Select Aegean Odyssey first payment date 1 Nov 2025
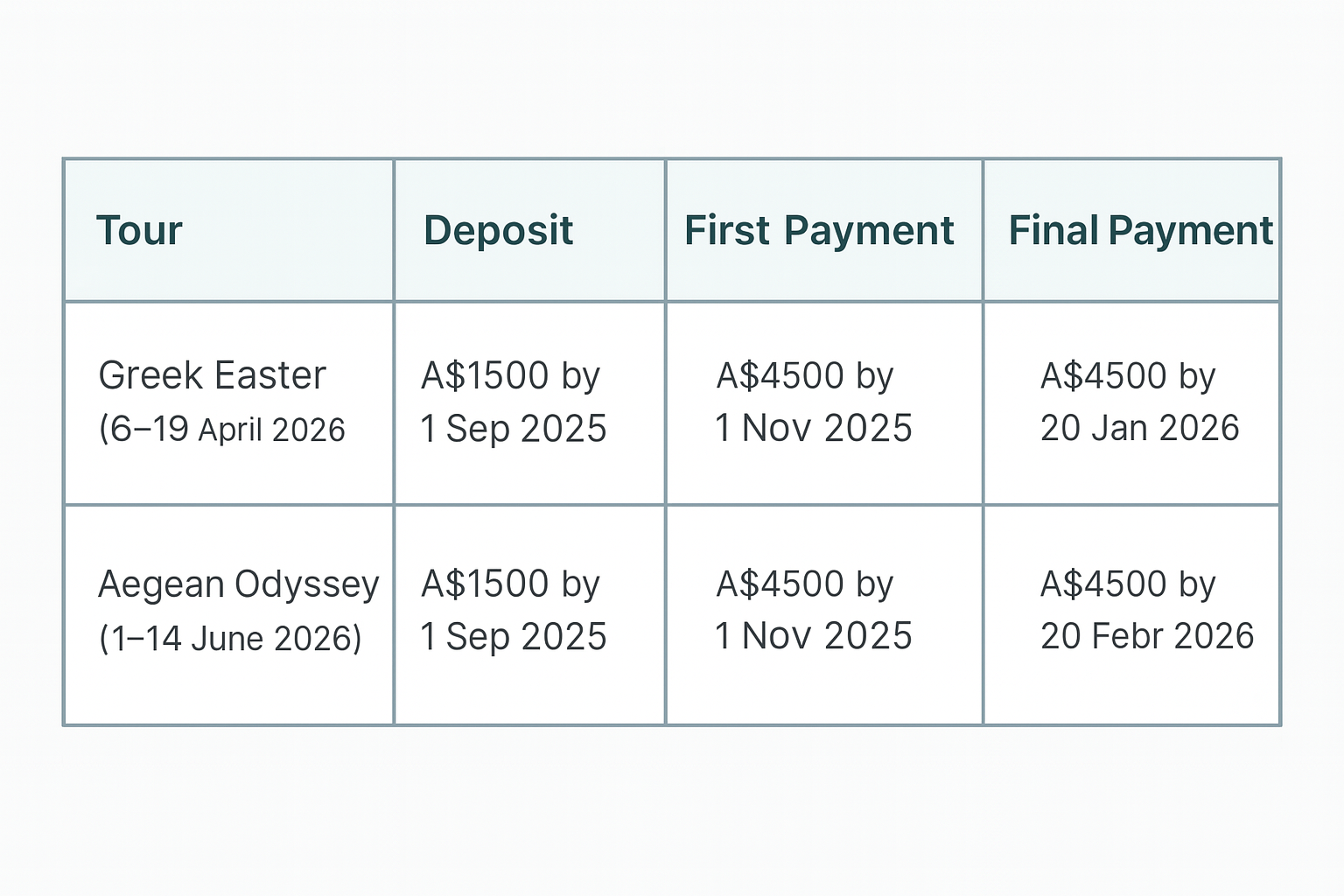This screenshot has width=1344, height=896. tap(814, 636)
